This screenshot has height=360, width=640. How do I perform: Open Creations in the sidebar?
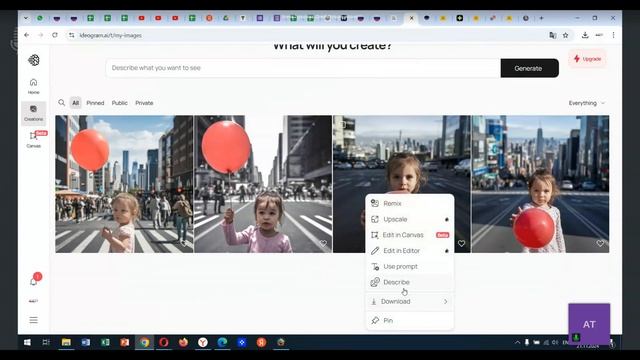click(33, 113)
